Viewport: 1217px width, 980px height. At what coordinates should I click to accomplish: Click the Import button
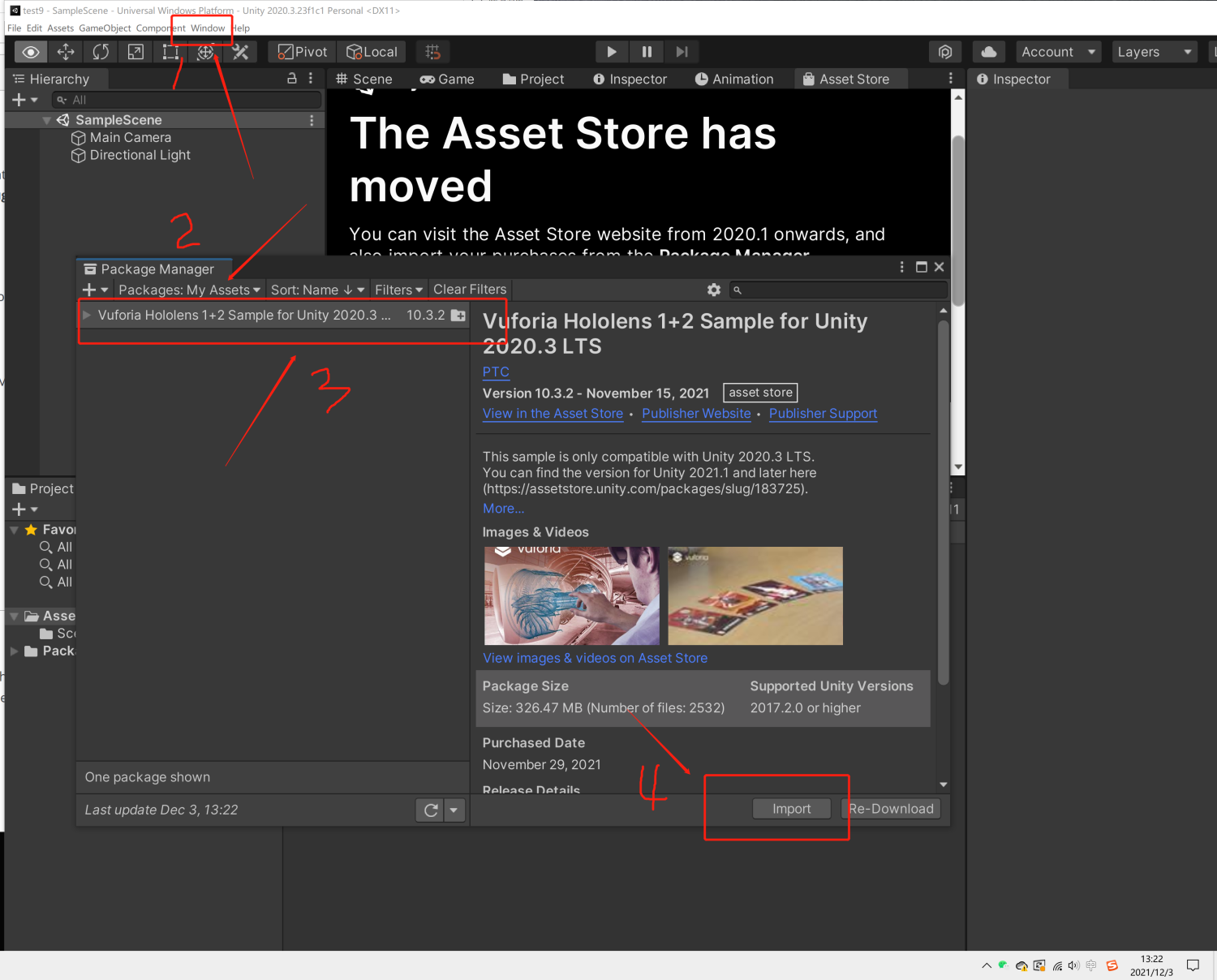point(791,809)
